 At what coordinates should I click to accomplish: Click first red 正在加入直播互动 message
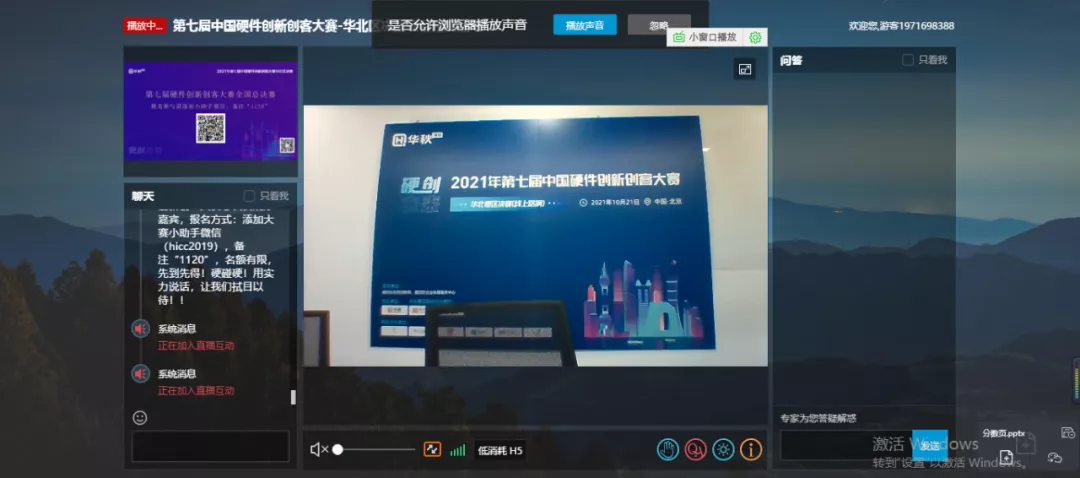pyautogui.click(x=196, y=345)
